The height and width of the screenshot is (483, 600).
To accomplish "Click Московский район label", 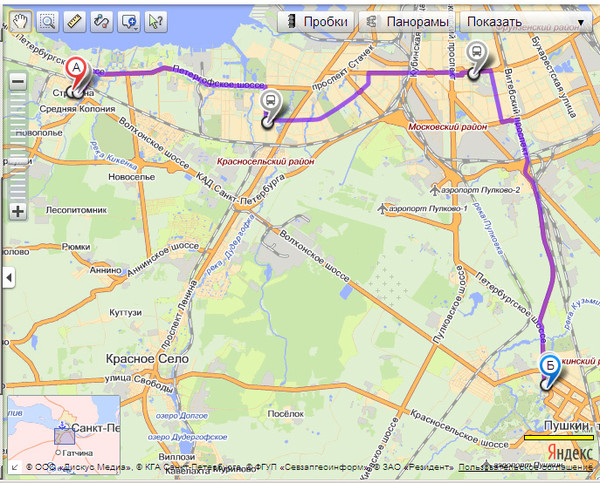I will click(448, 126).
